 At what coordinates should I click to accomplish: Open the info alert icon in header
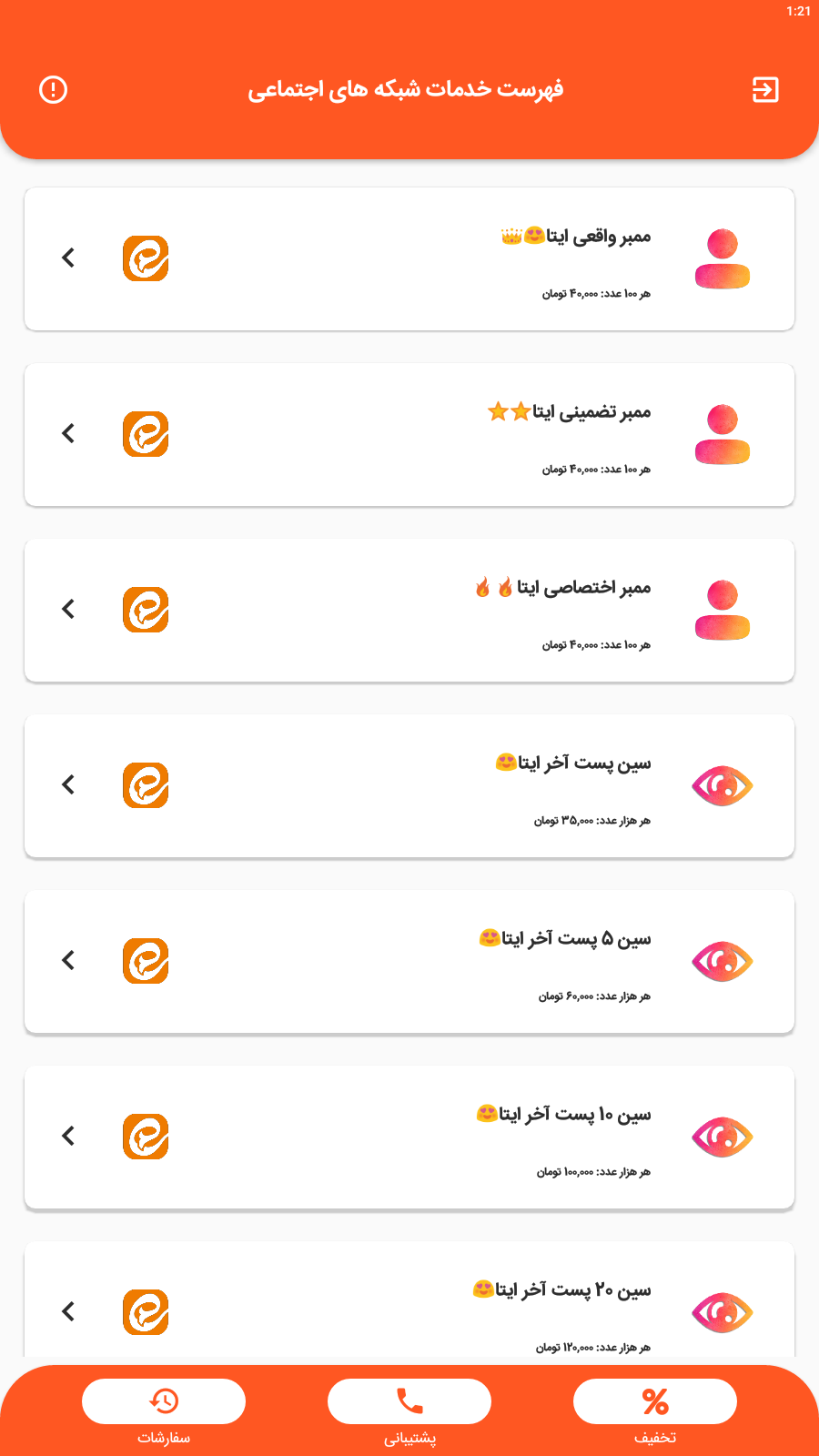pos(54,89)
